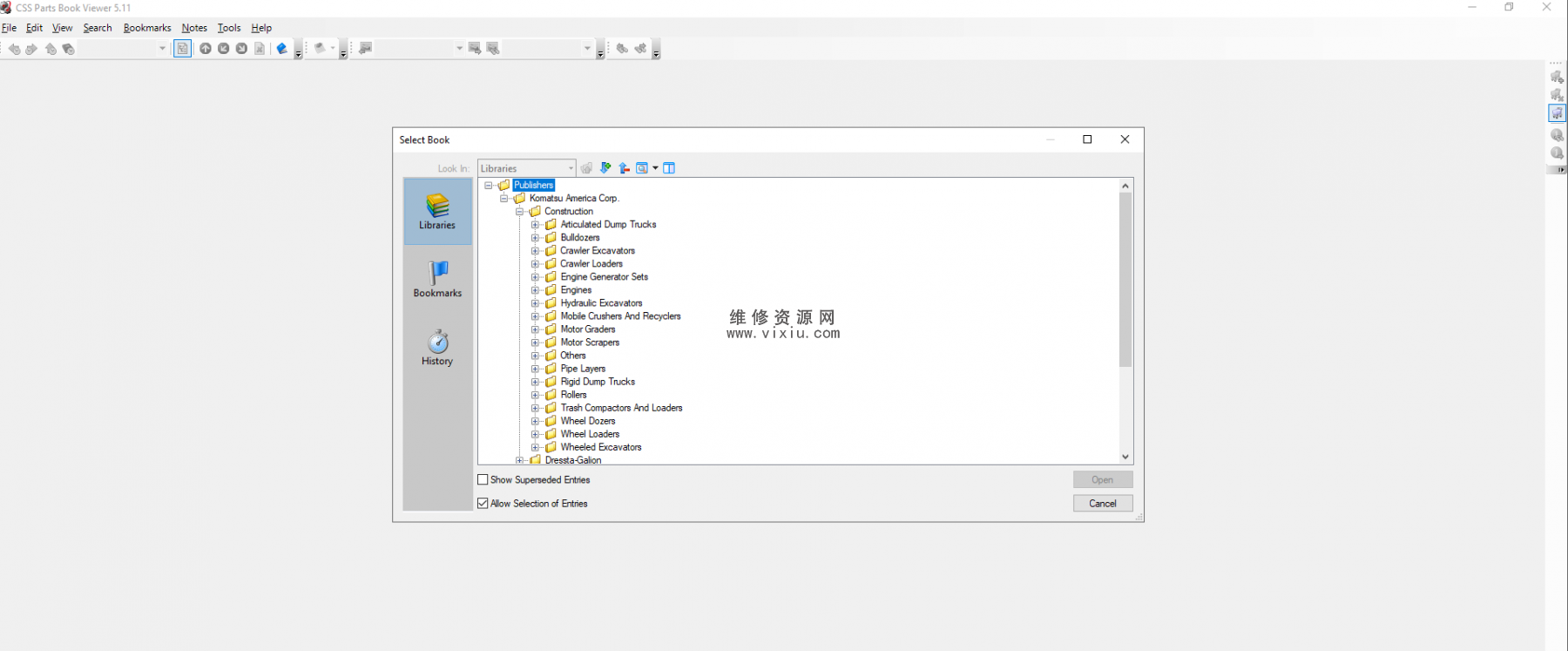Collapse the Construction node

pyautogui.click(x=520, y=212)
